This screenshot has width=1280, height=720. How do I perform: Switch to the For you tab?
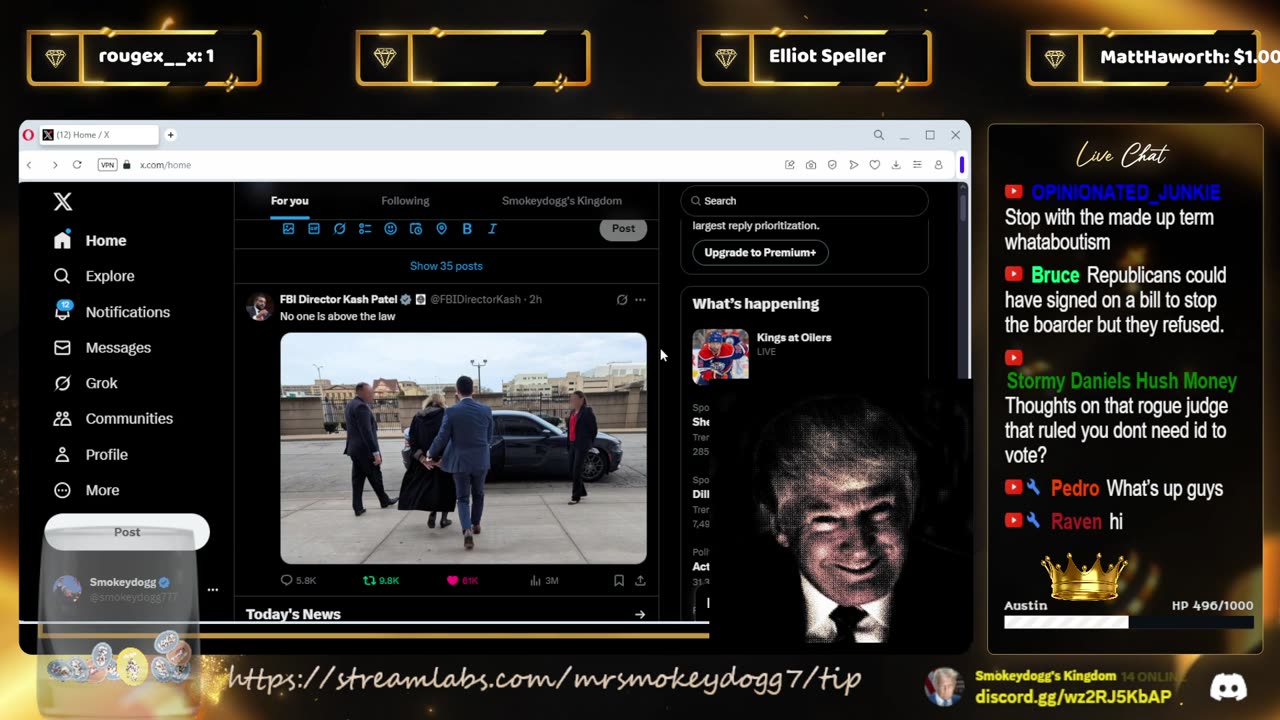(290, 201)
